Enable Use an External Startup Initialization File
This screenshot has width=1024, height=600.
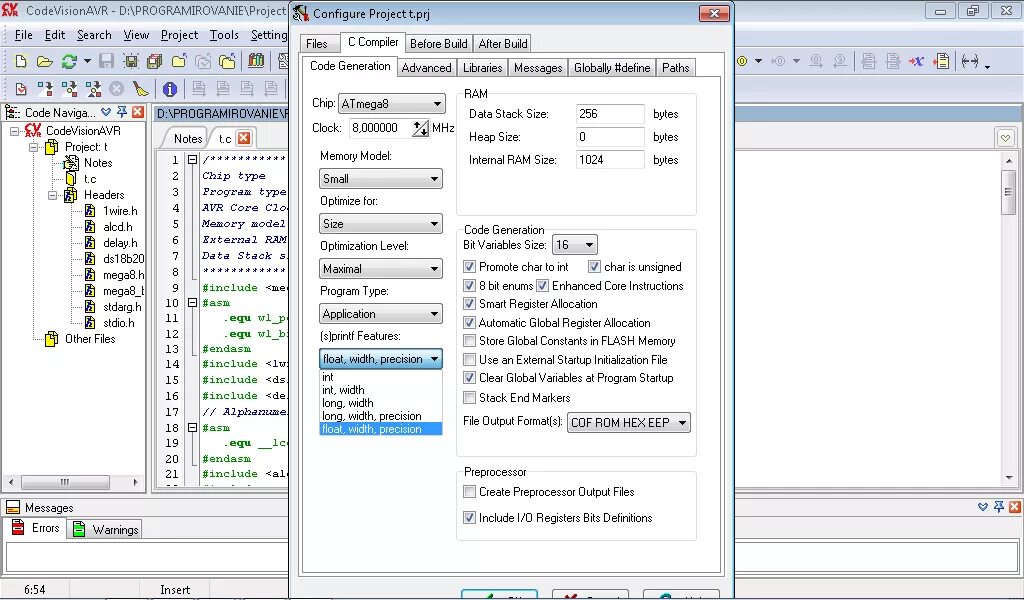coord(469,360)
